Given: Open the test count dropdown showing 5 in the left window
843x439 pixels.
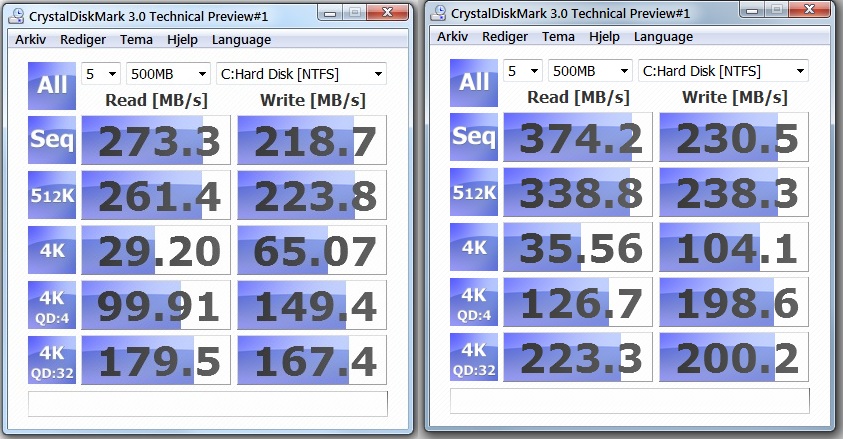Looking at the screenshot, I should click(x=101, y=74).
